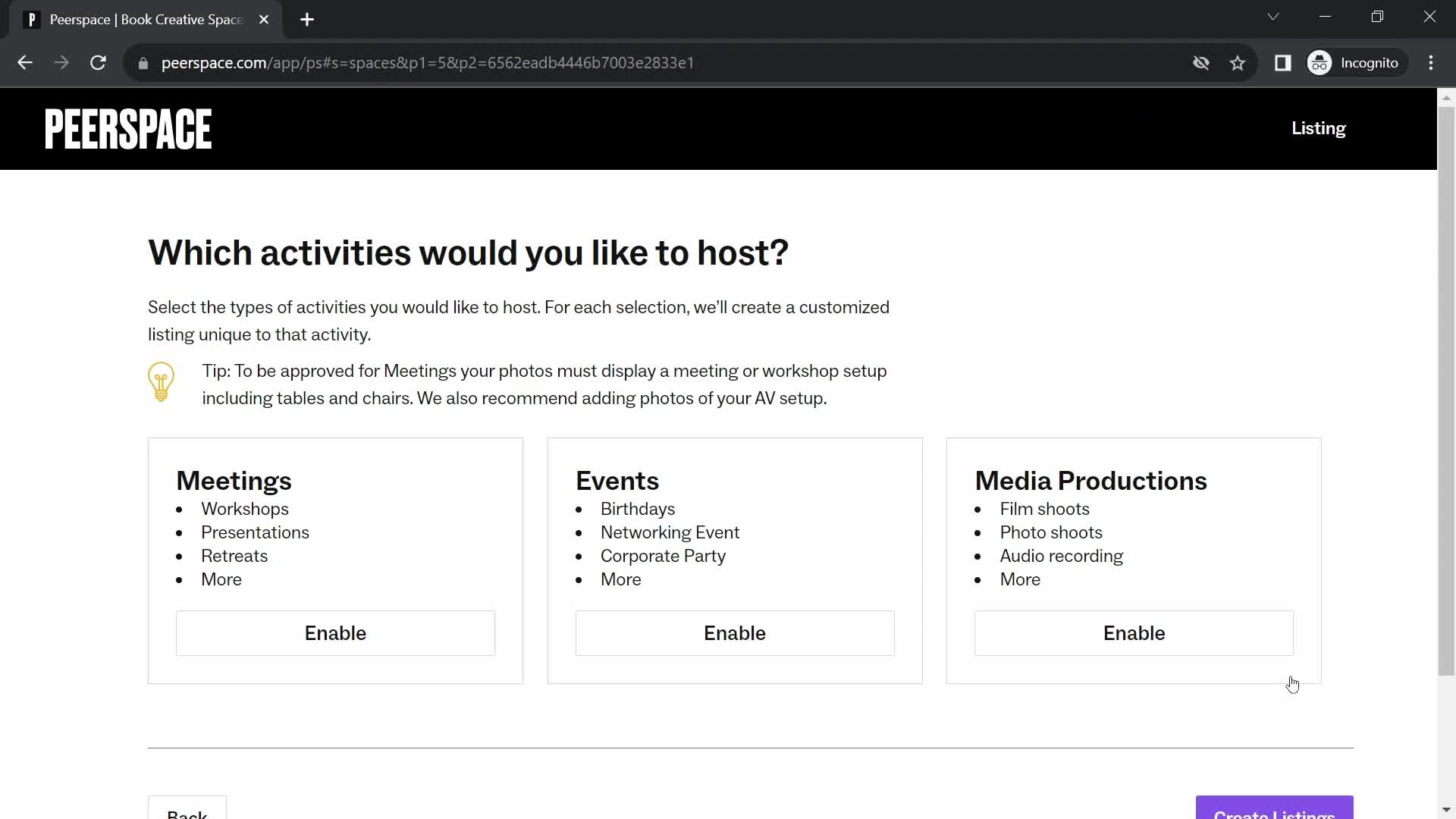This screenshot has width=1456, height=819.
Task: Click the new tab plus icon
Action: 308,20
